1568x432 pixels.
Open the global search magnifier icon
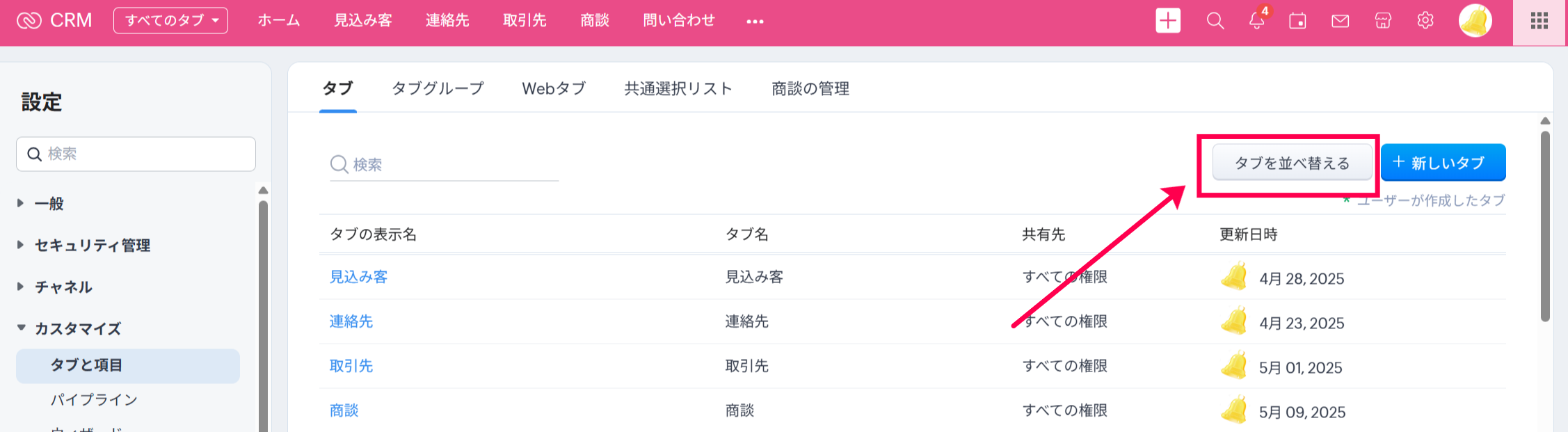pyautogui.click(x=1215, y=21)
